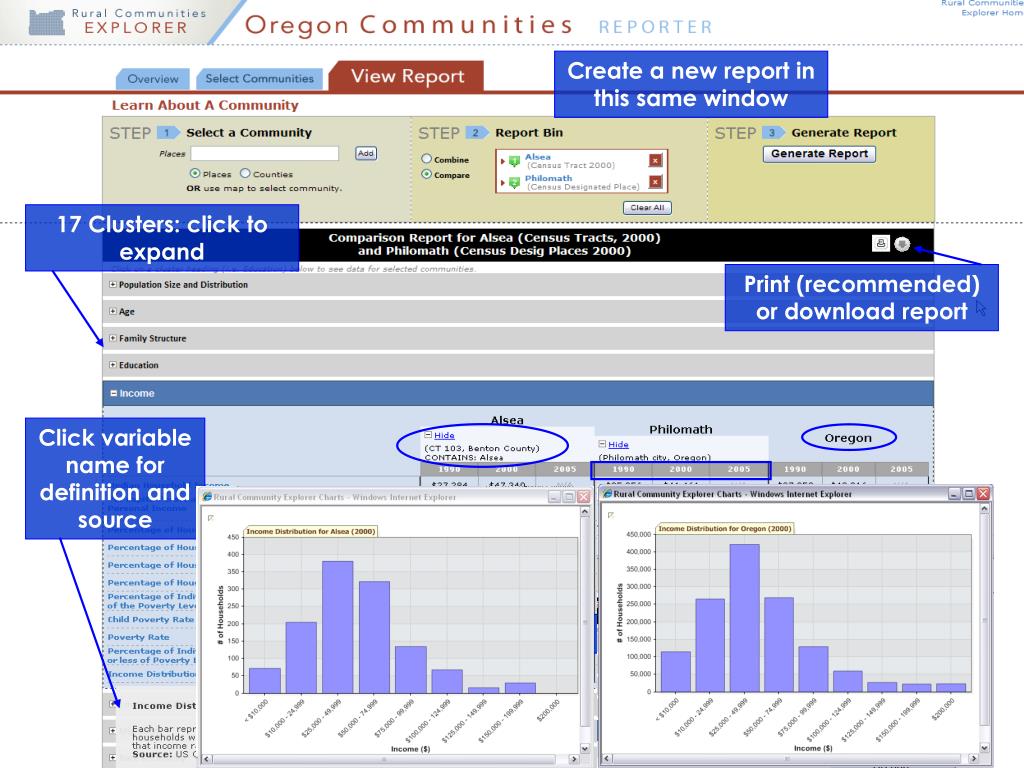Expand the Age cluster
The width and height of the screenshot is (1024, 768).
[113, 312]
